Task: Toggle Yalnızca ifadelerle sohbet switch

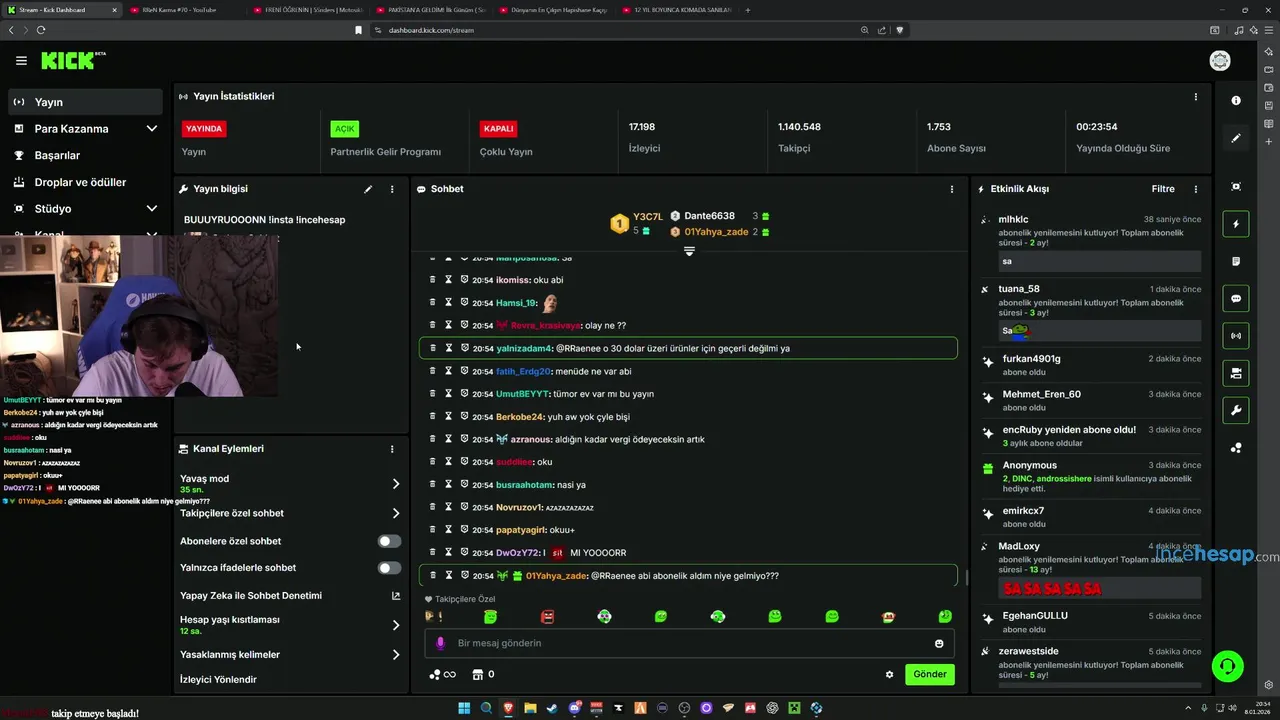Action: [389, 568]
